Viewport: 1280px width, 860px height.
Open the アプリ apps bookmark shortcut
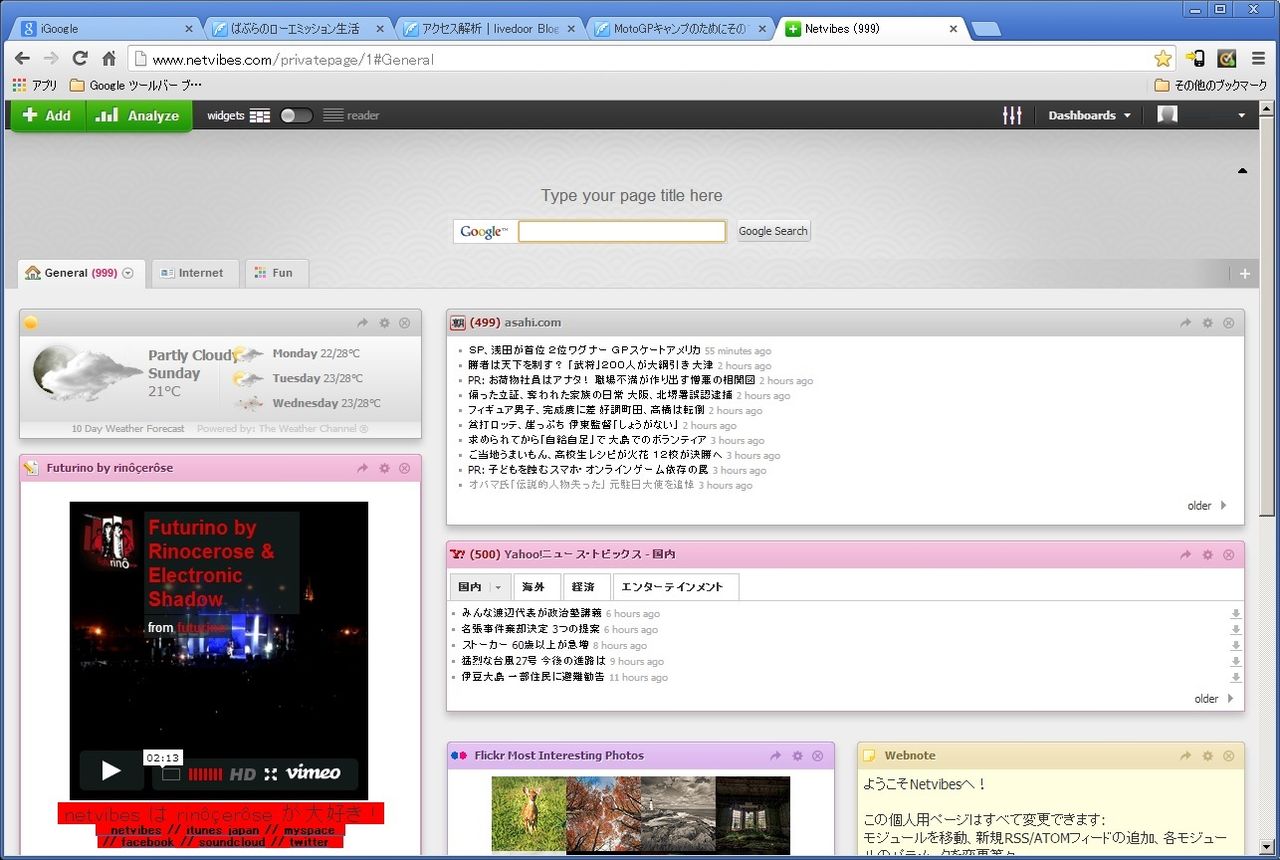click(35, 86)
